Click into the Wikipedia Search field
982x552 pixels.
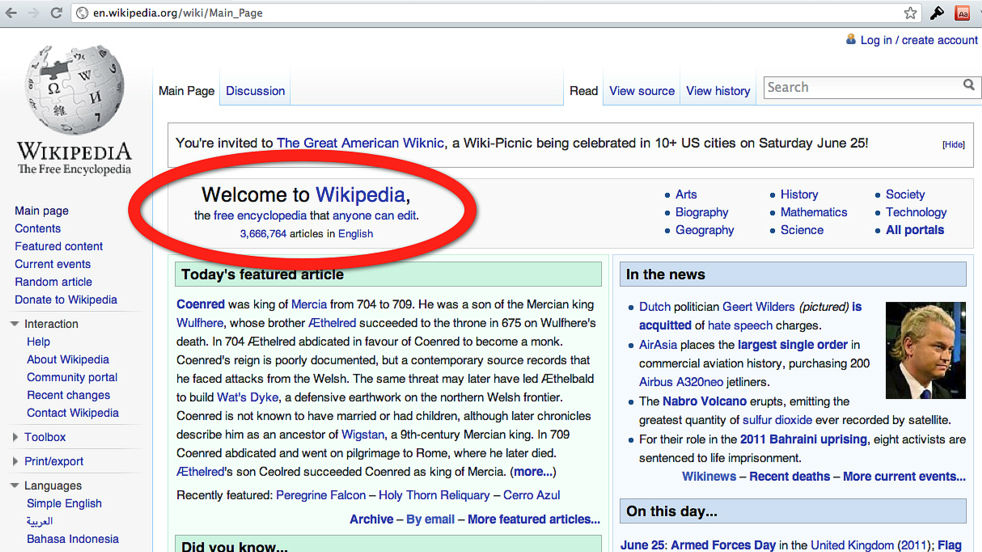[860, 87]
